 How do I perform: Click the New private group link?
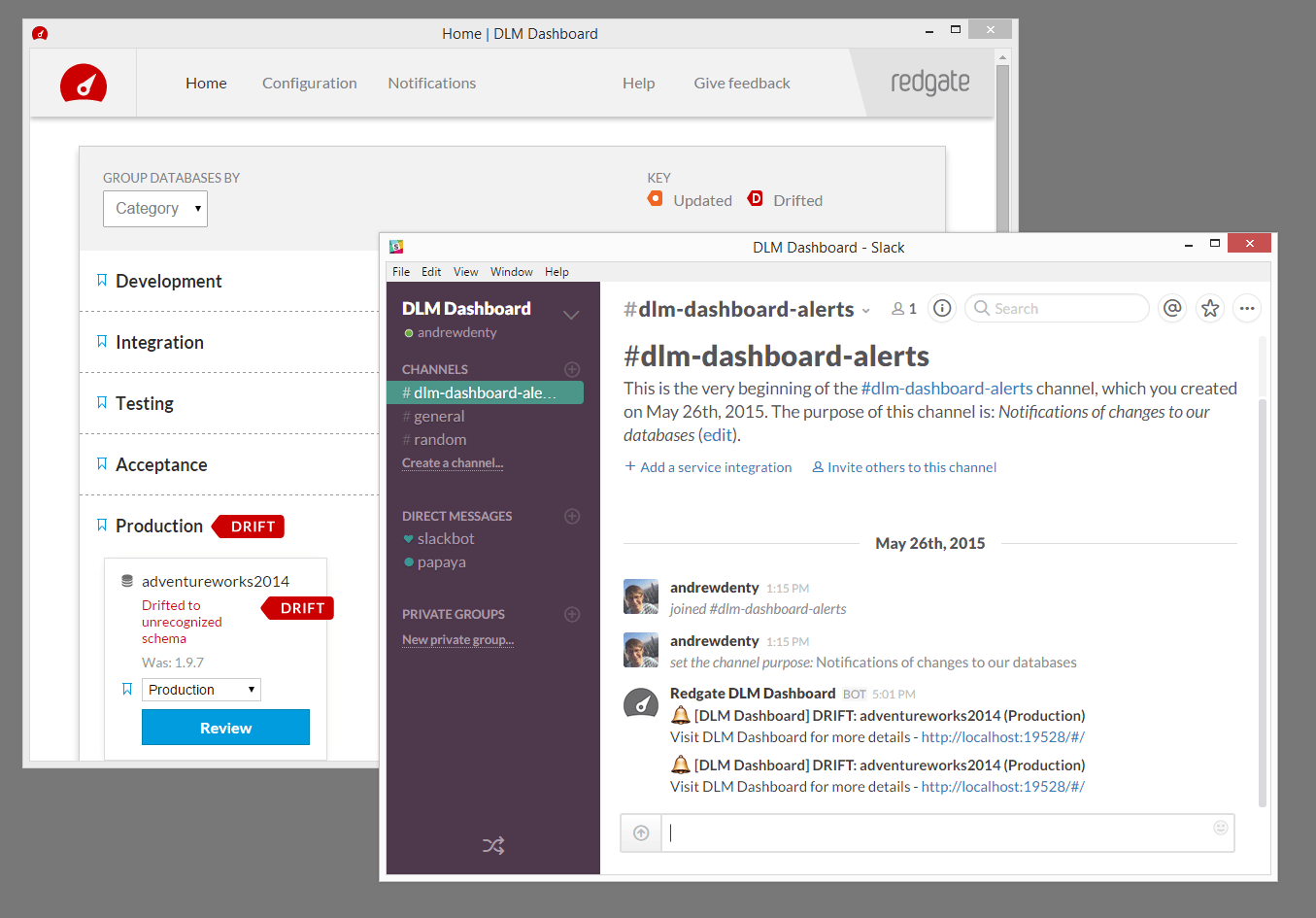pyautogui.click(x=458, y=640)
